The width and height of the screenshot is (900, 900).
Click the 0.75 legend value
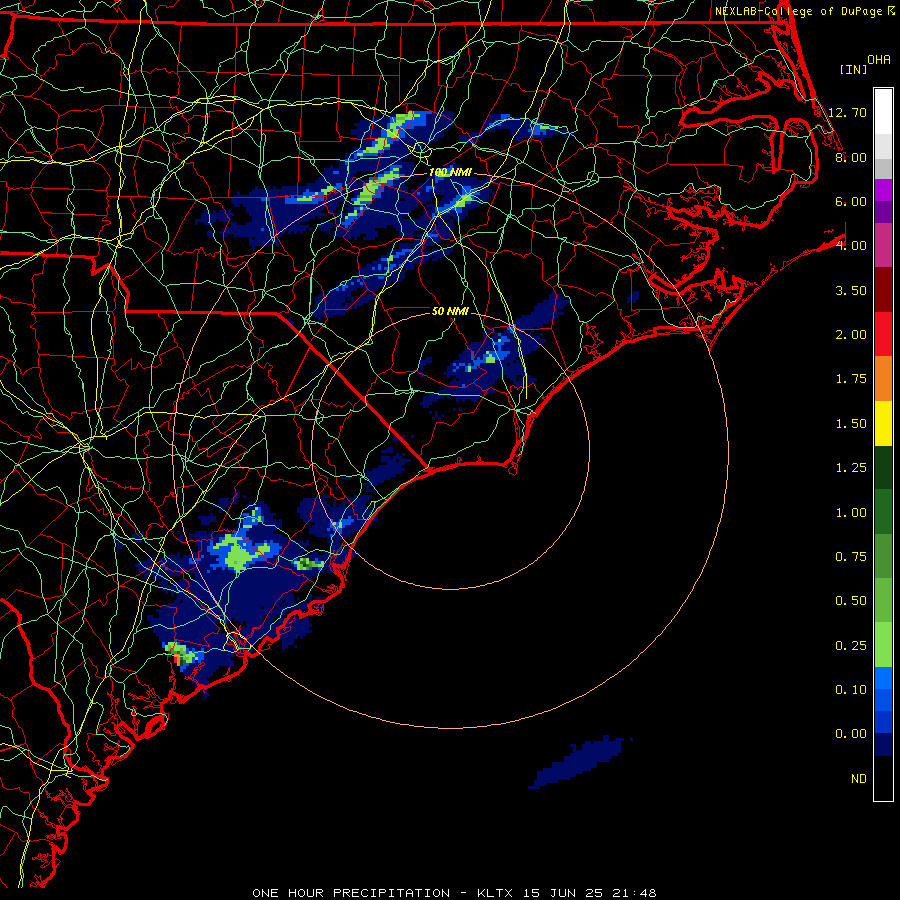tap(851, 557)
